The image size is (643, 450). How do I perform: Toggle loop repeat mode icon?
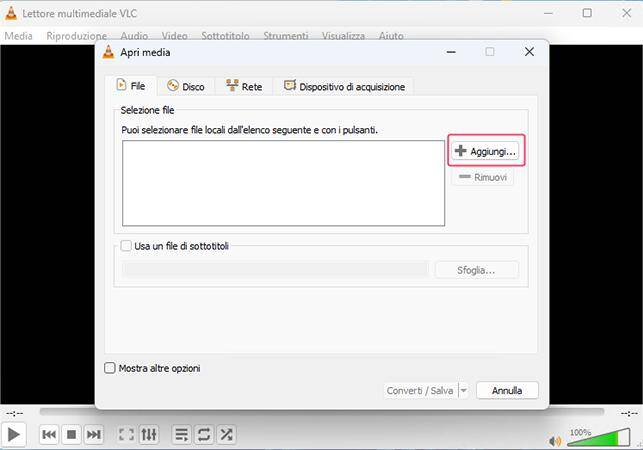coord(204,434)
